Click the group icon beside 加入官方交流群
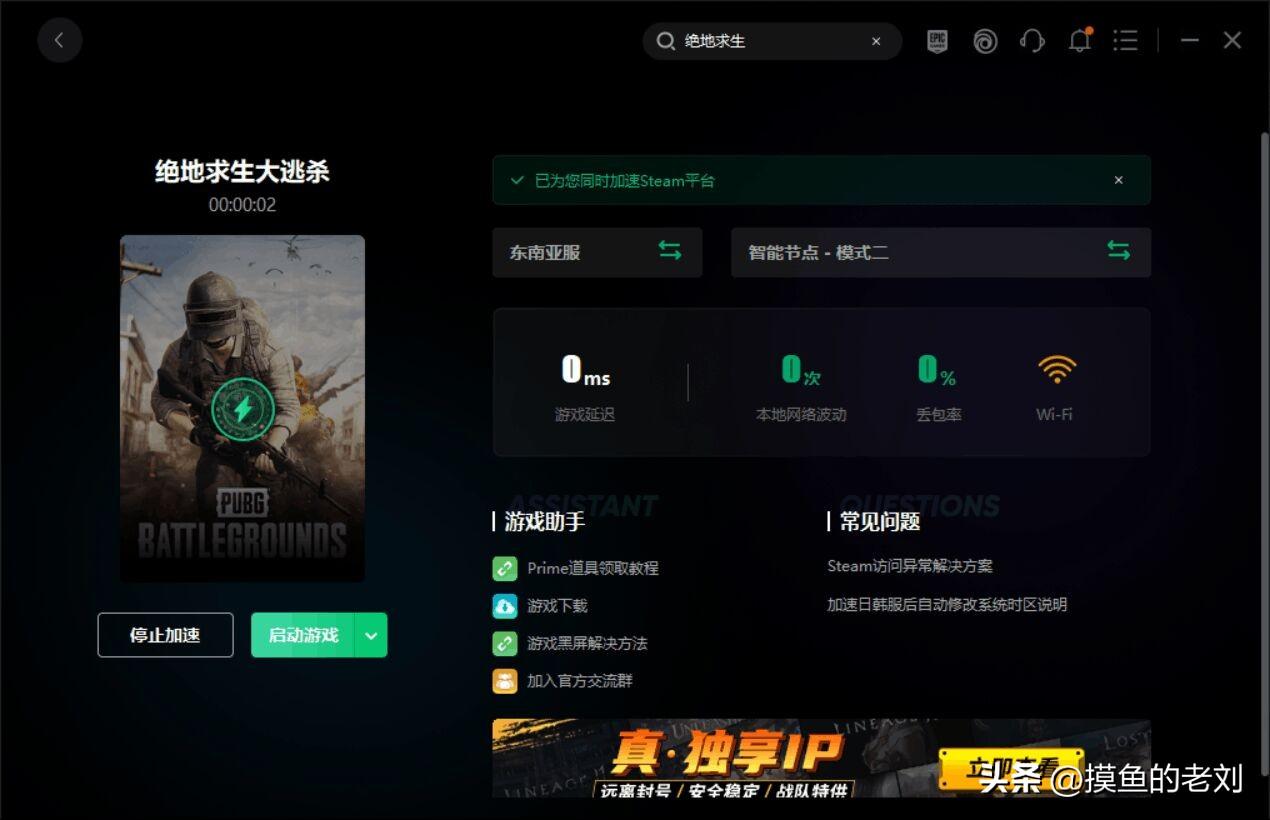 pos(505,682)
